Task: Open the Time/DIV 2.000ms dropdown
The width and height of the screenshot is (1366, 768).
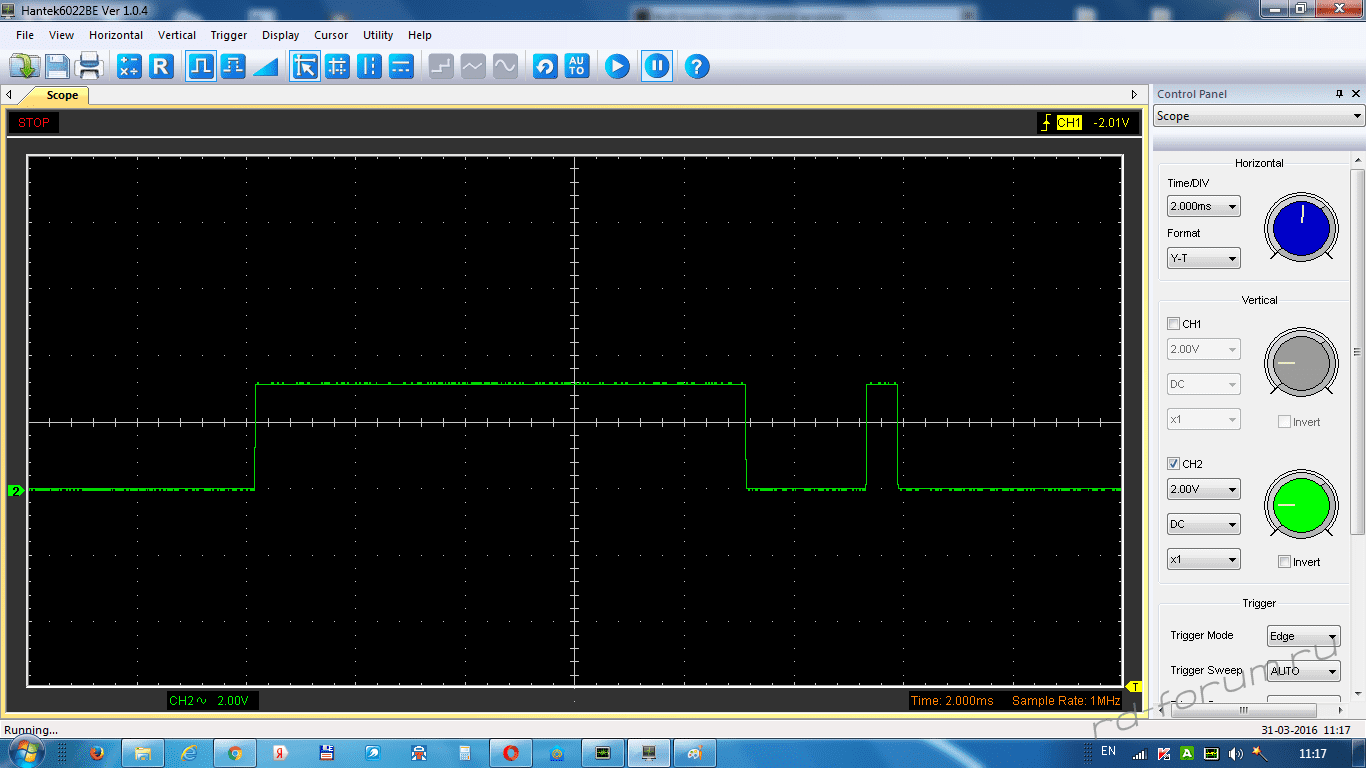Action: [x=1204, y=207]
